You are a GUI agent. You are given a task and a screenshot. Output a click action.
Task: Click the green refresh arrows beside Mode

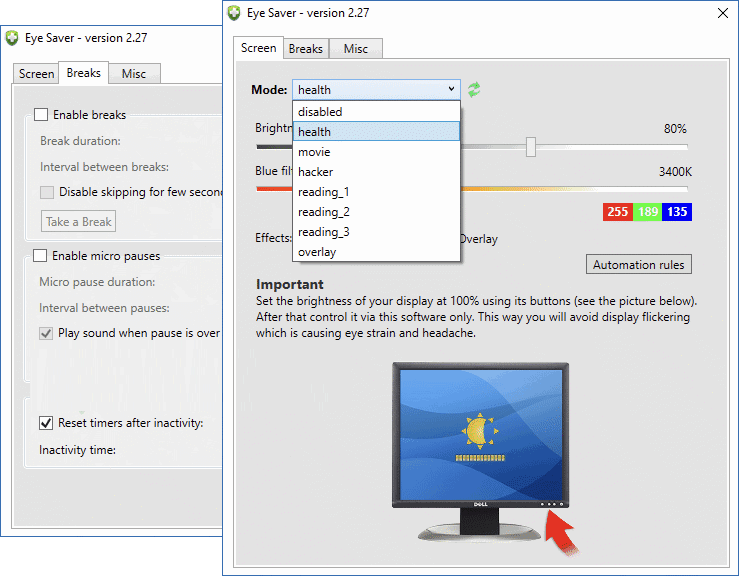tap(474, 90)
